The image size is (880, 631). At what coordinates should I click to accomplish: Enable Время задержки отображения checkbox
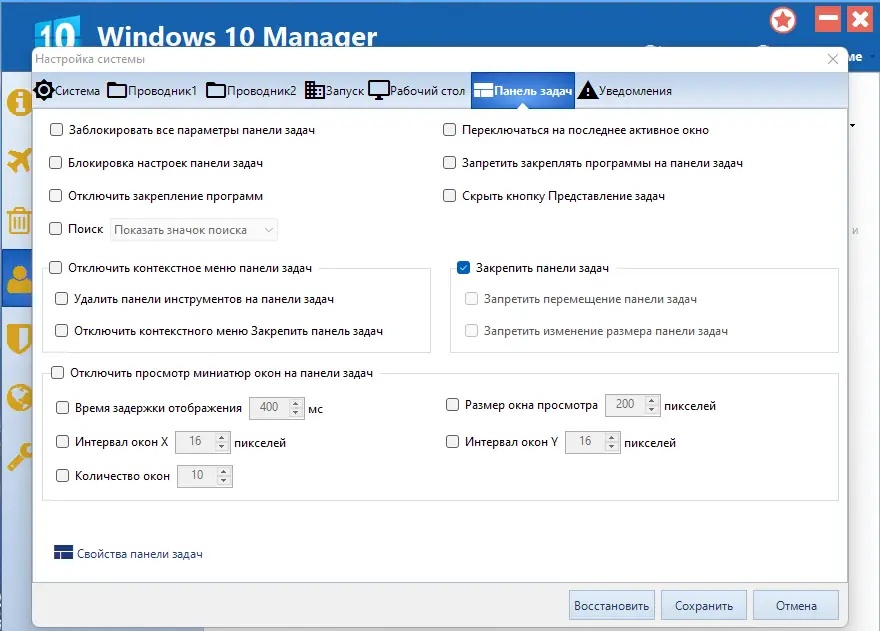point(62,408)
